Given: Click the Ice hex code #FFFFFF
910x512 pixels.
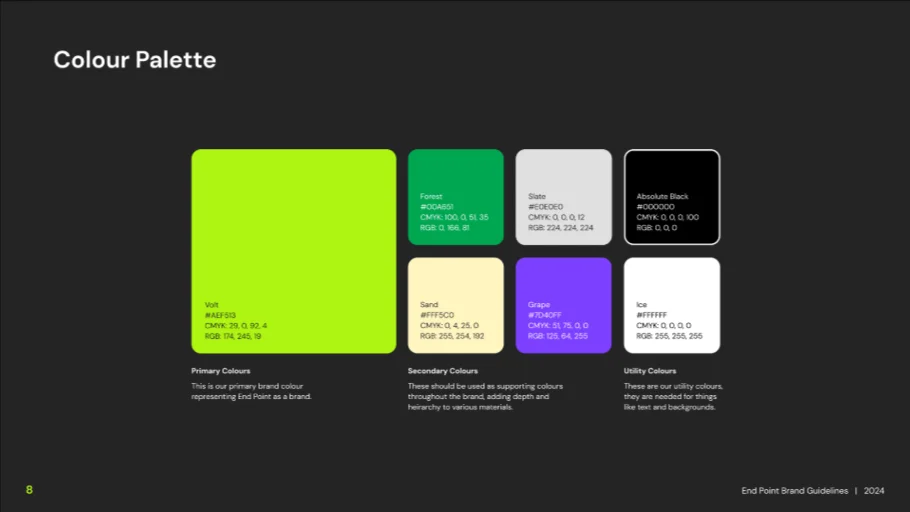Looking at the screenshot, I should tap(652, 315).
